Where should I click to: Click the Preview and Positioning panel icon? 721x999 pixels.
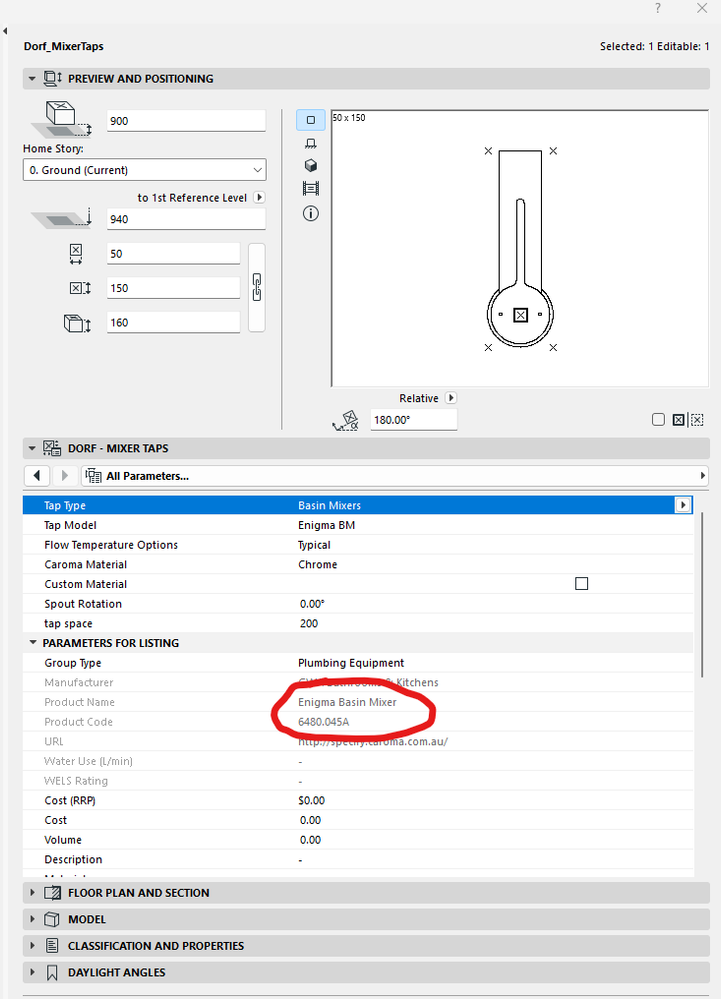point(52,78)
